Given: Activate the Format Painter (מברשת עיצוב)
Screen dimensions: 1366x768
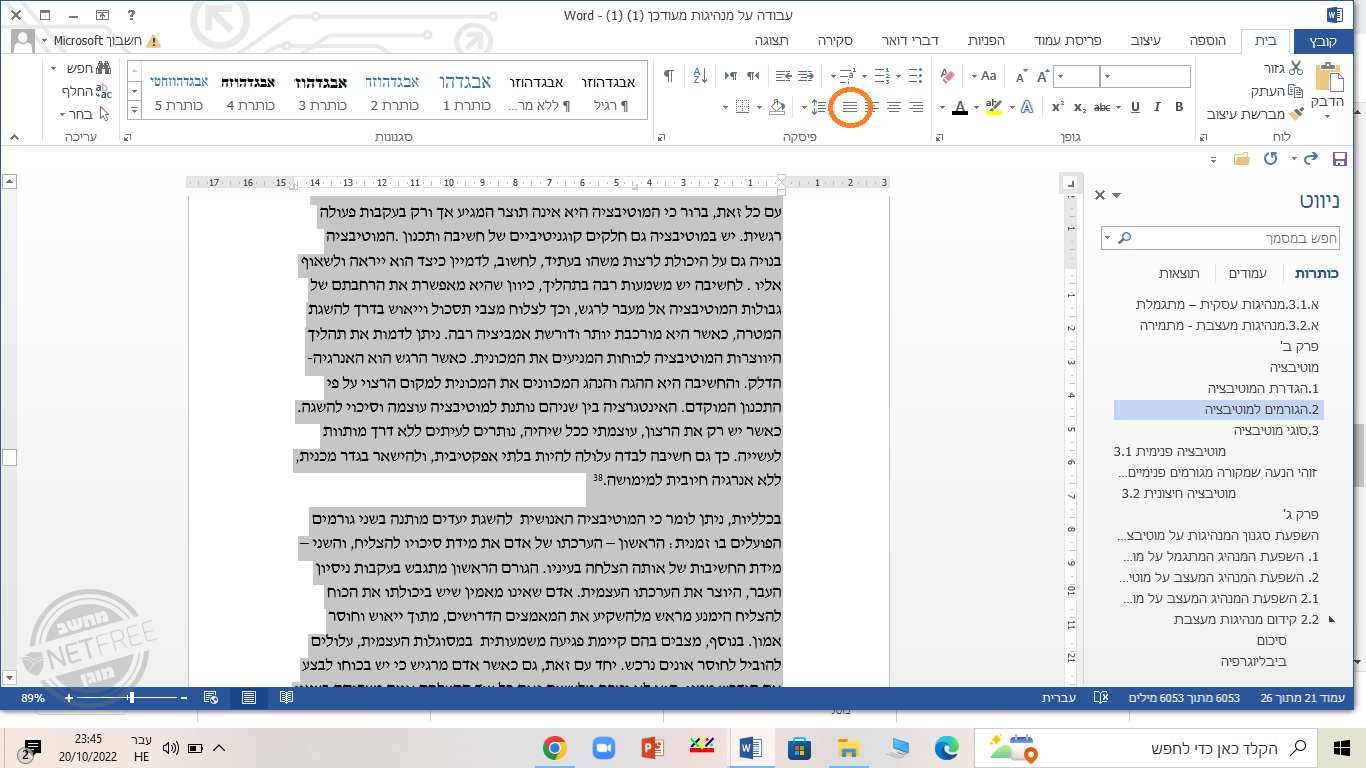Looking at the screenshot, I should tap(1255, 114).
